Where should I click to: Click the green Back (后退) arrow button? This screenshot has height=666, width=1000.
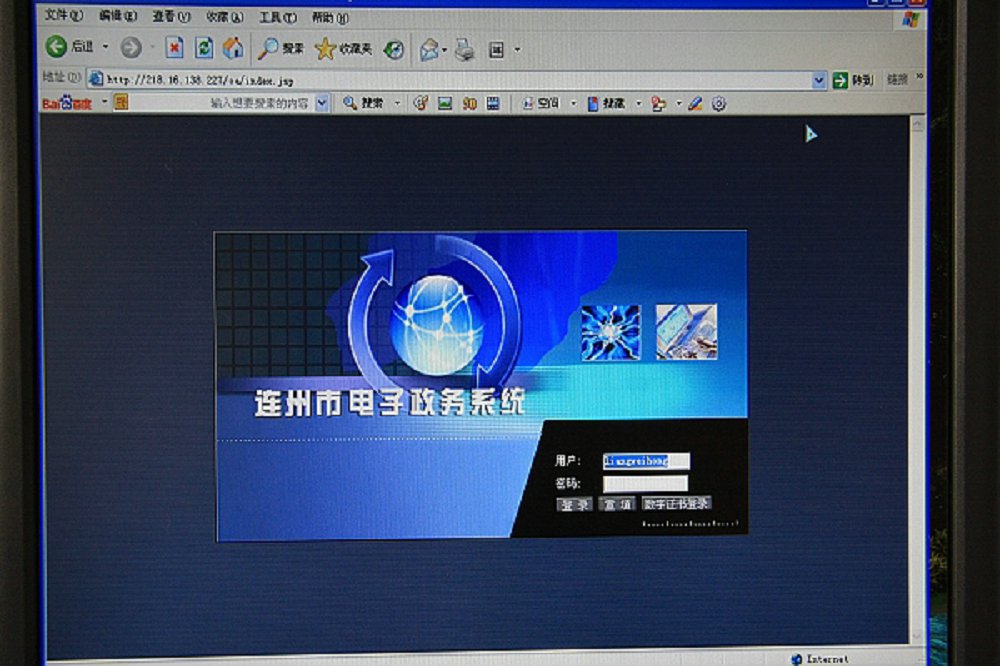point(56,47)
